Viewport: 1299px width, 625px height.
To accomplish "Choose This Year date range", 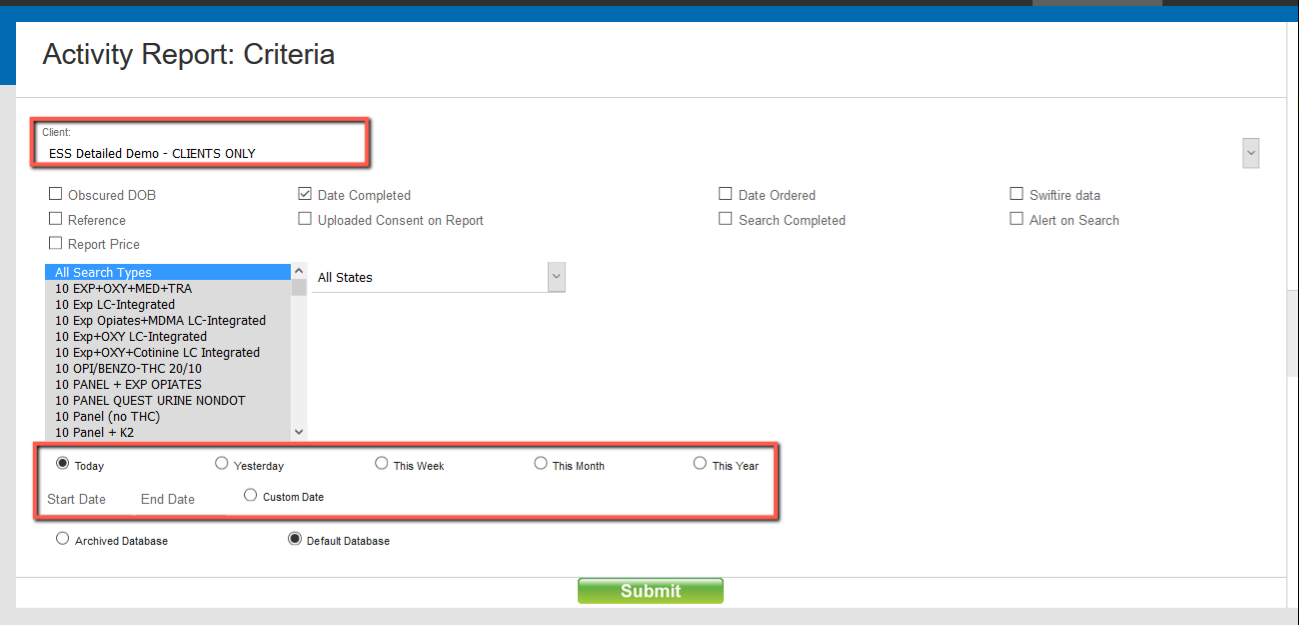I will pos(700,463).
